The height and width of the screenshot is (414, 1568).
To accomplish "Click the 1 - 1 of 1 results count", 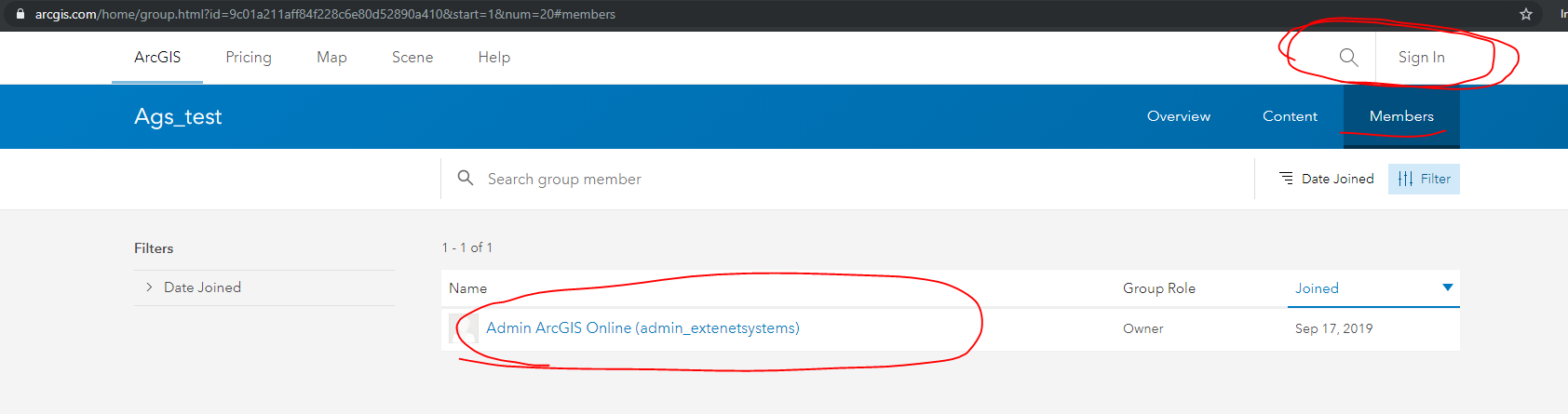I will 466,247.
